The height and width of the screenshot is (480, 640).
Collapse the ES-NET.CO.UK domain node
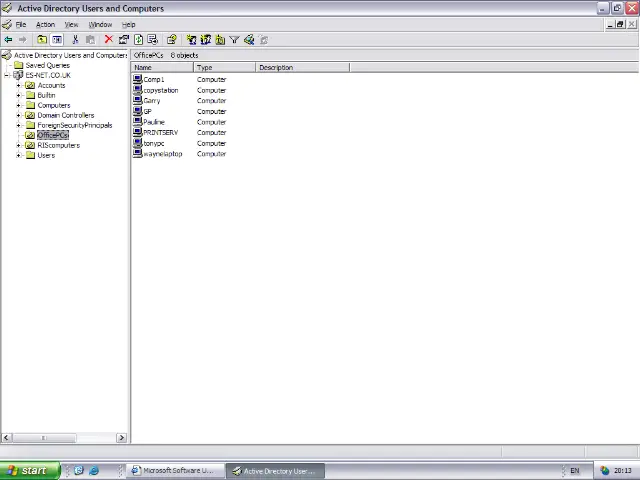coord(7,75)
